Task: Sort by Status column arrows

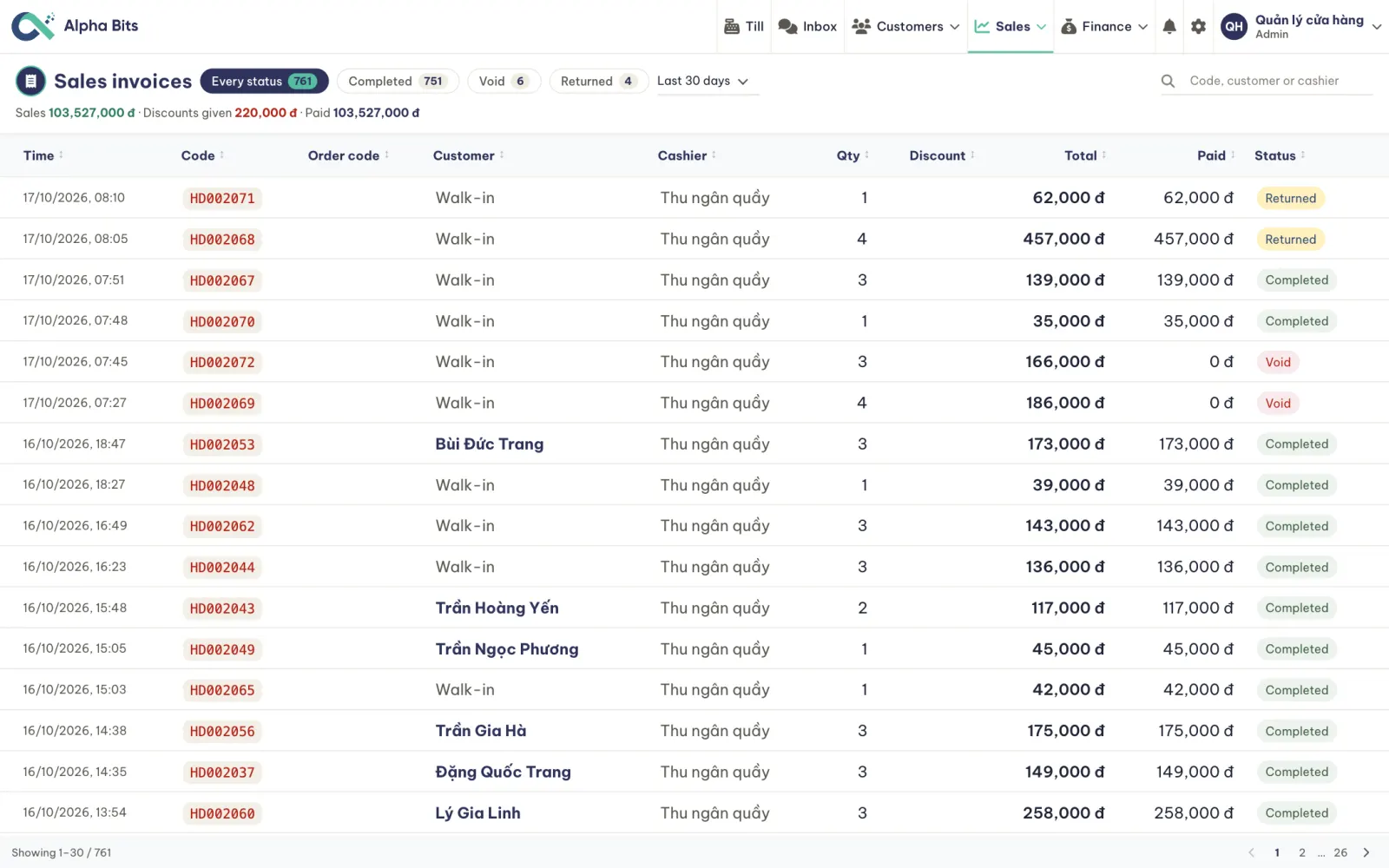Action: pyautogui.click(x=1303, y=155)
